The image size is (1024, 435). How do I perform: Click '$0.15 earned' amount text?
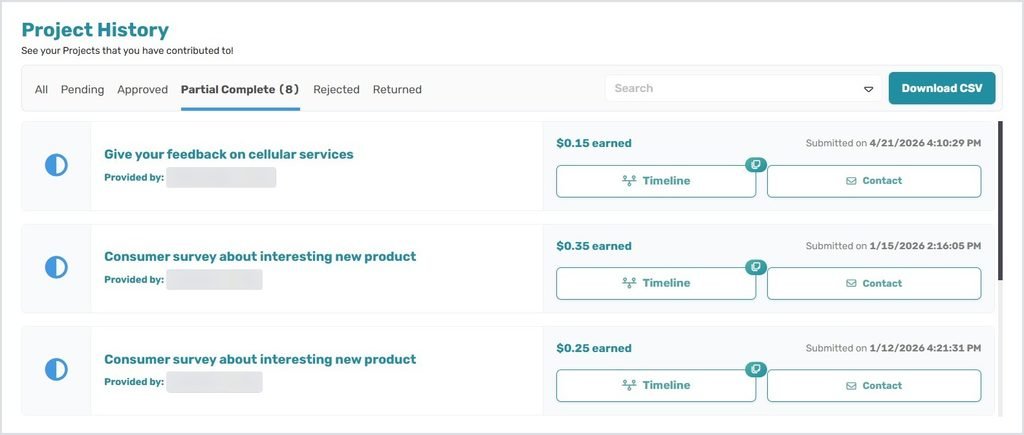point(594,143)
